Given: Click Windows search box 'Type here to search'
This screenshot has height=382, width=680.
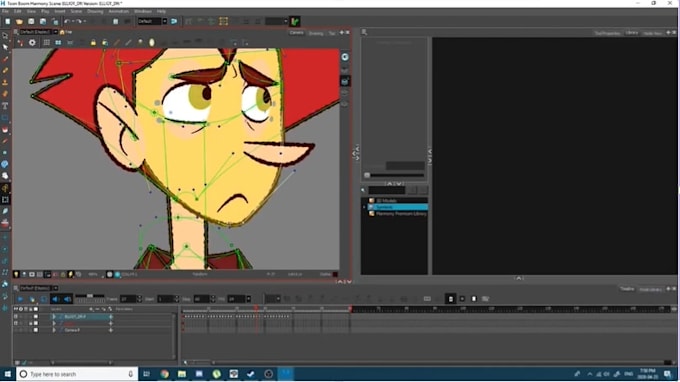Looking at the screenshot, I should 77,374.
